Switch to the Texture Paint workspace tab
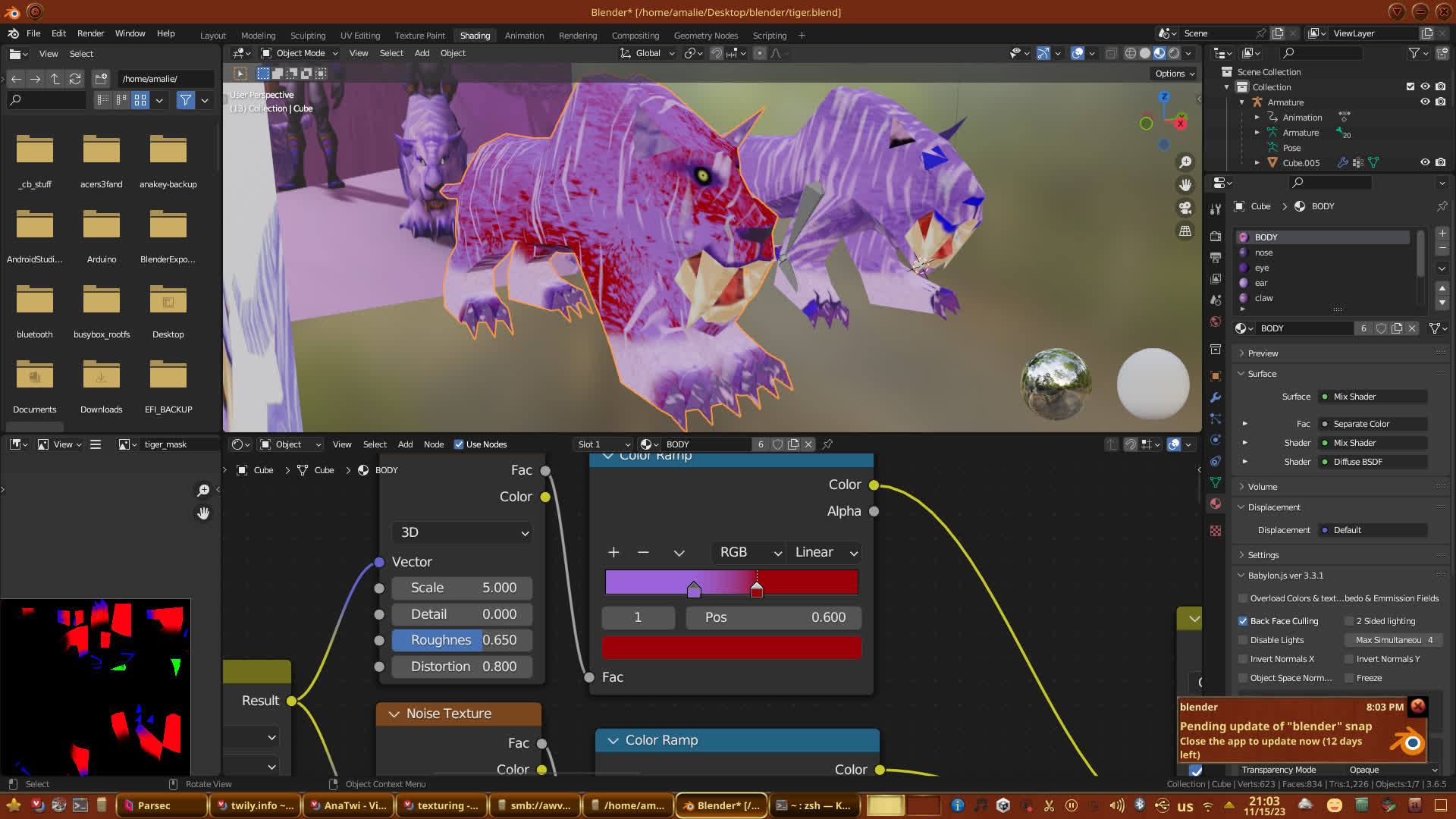 (419, 36)
